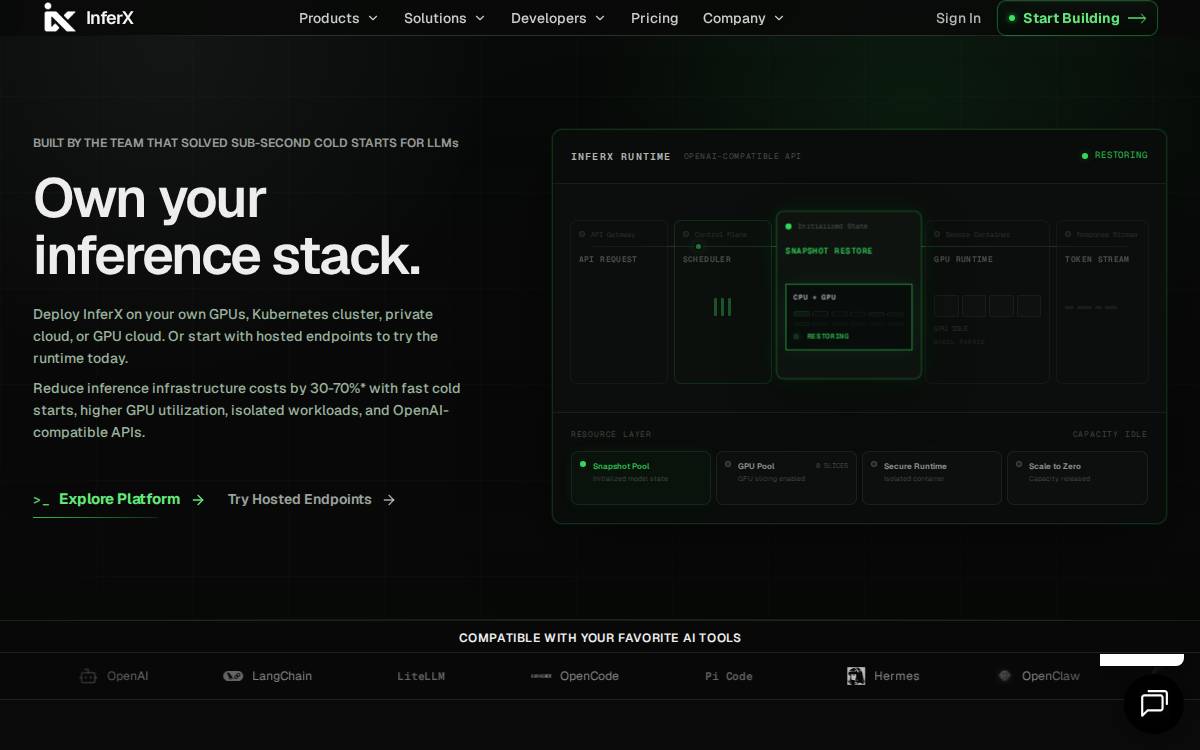Click the INFERX RUNTIME panel title
This screenshot has height=750, width=1200.
[x=621, y=157]
